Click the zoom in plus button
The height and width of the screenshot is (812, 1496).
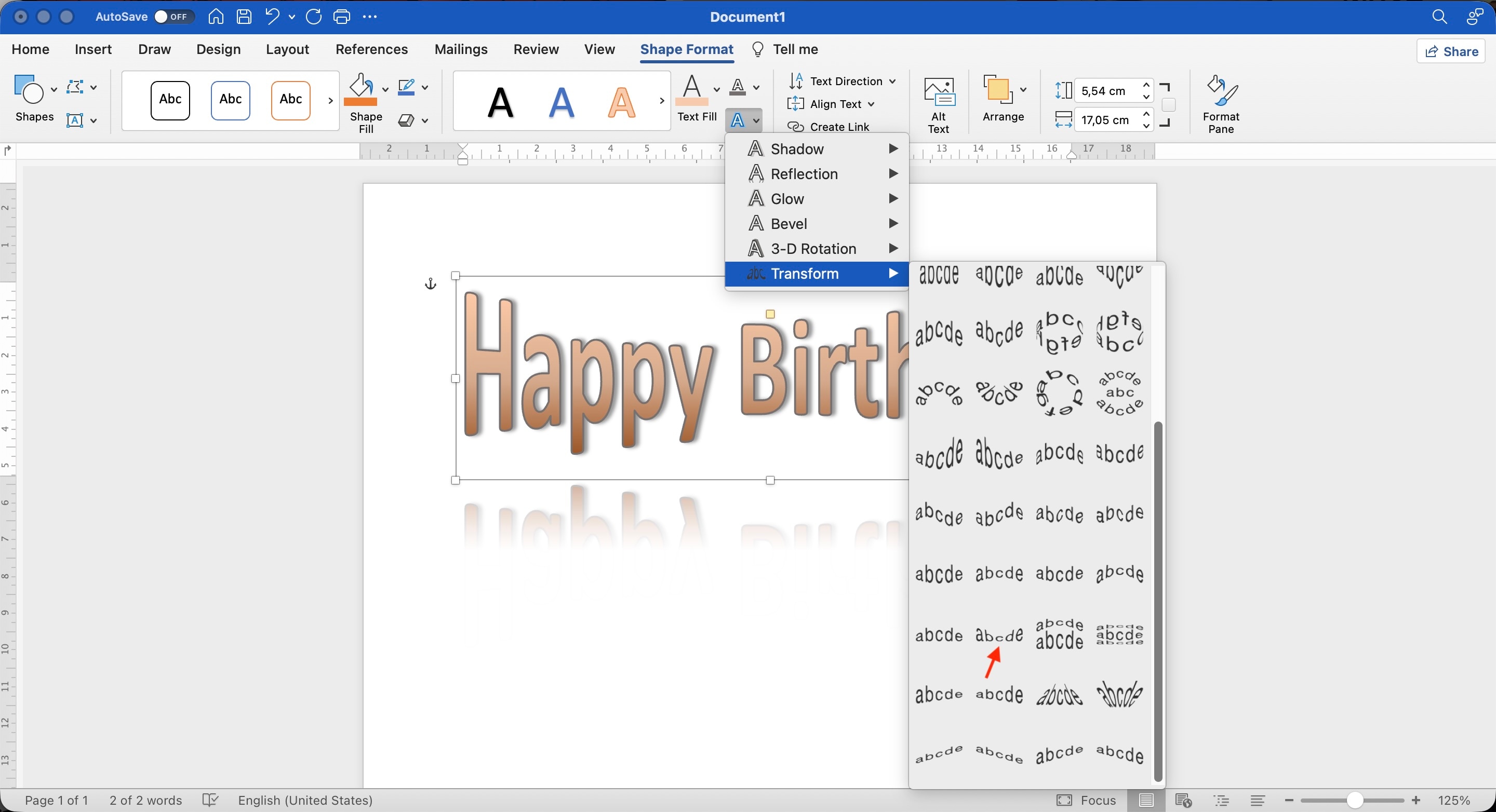(1416, 801)
